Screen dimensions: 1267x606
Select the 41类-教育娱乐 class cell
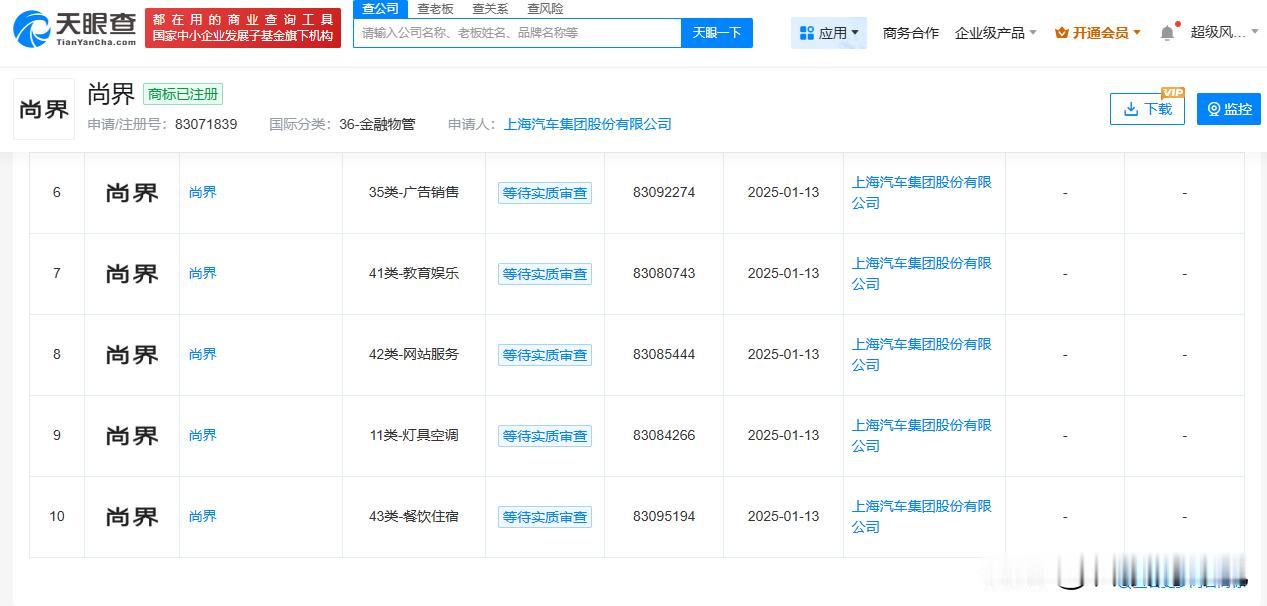pyautogui.click(x=414, y=273)
